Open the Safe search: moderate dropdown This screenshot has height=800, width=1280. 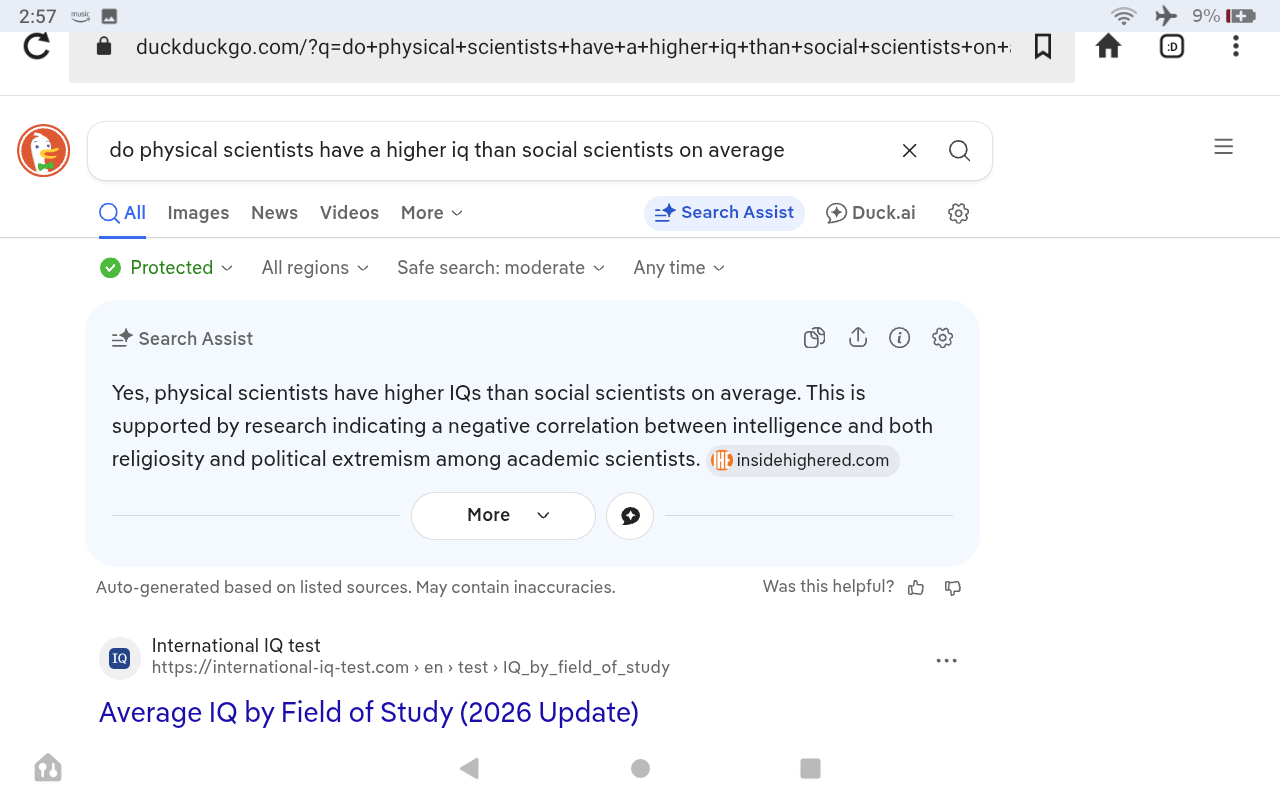(x=501, y=268)
